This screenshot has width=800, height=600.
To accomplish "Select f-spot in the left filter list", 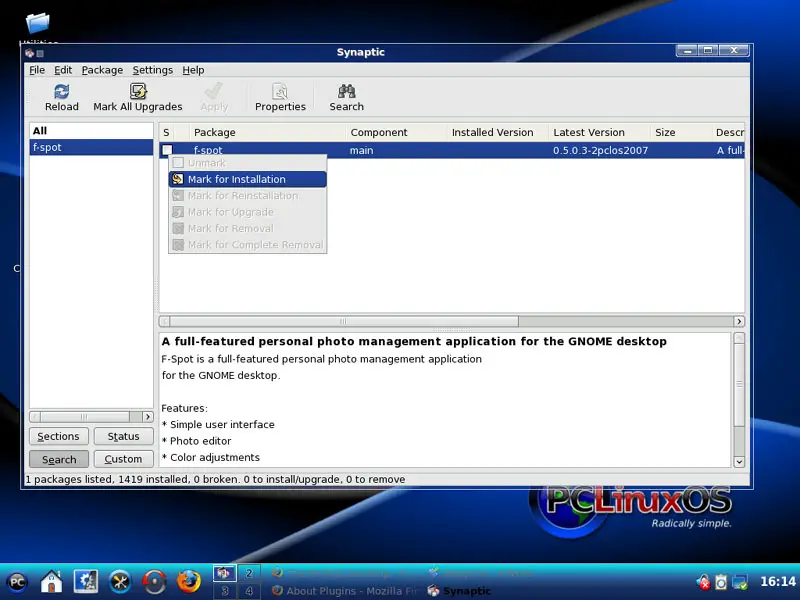I will (x=91, y=147).
